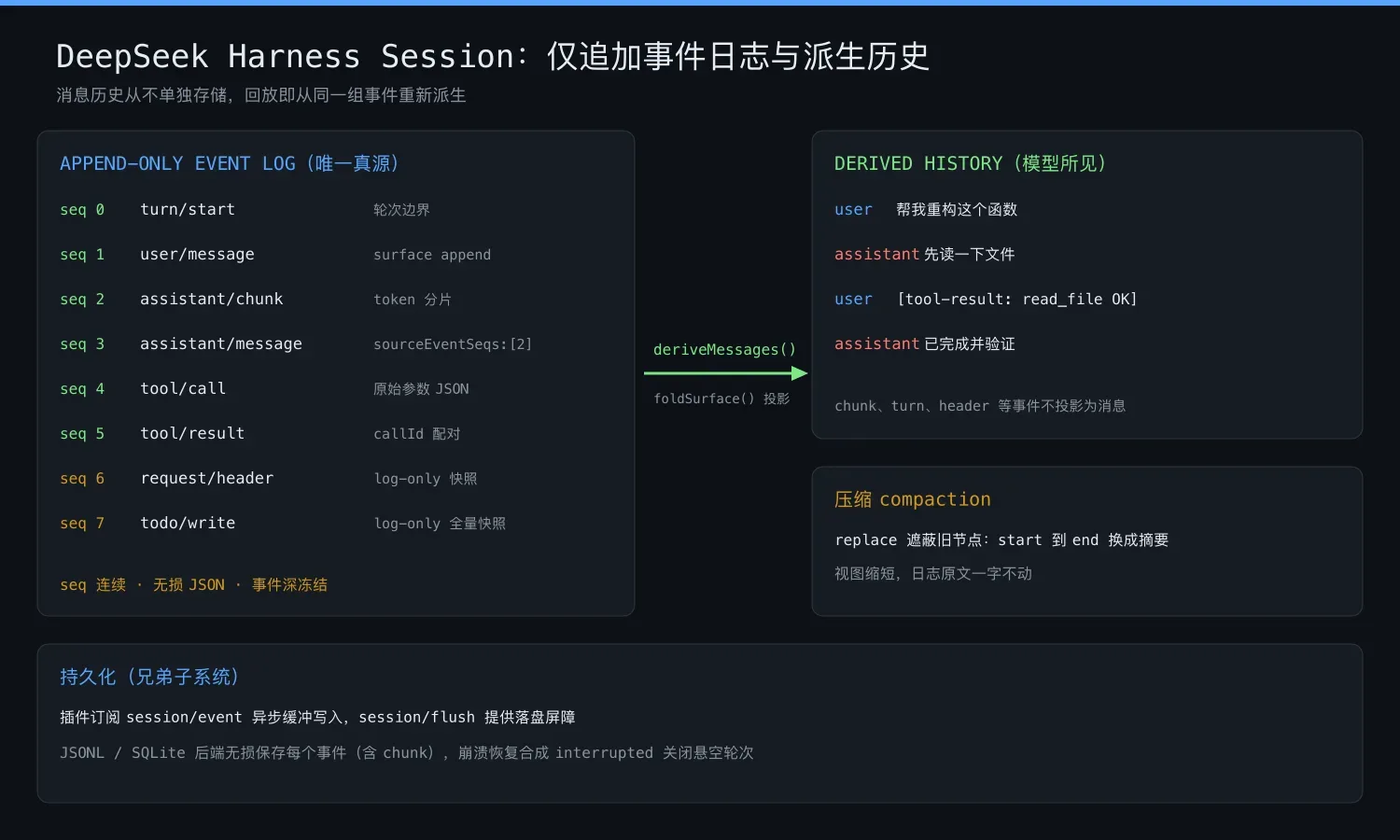The image size is (1400, 840).
Task: Click the orange 'seq 7' label
Action: [x=82, y=524]
